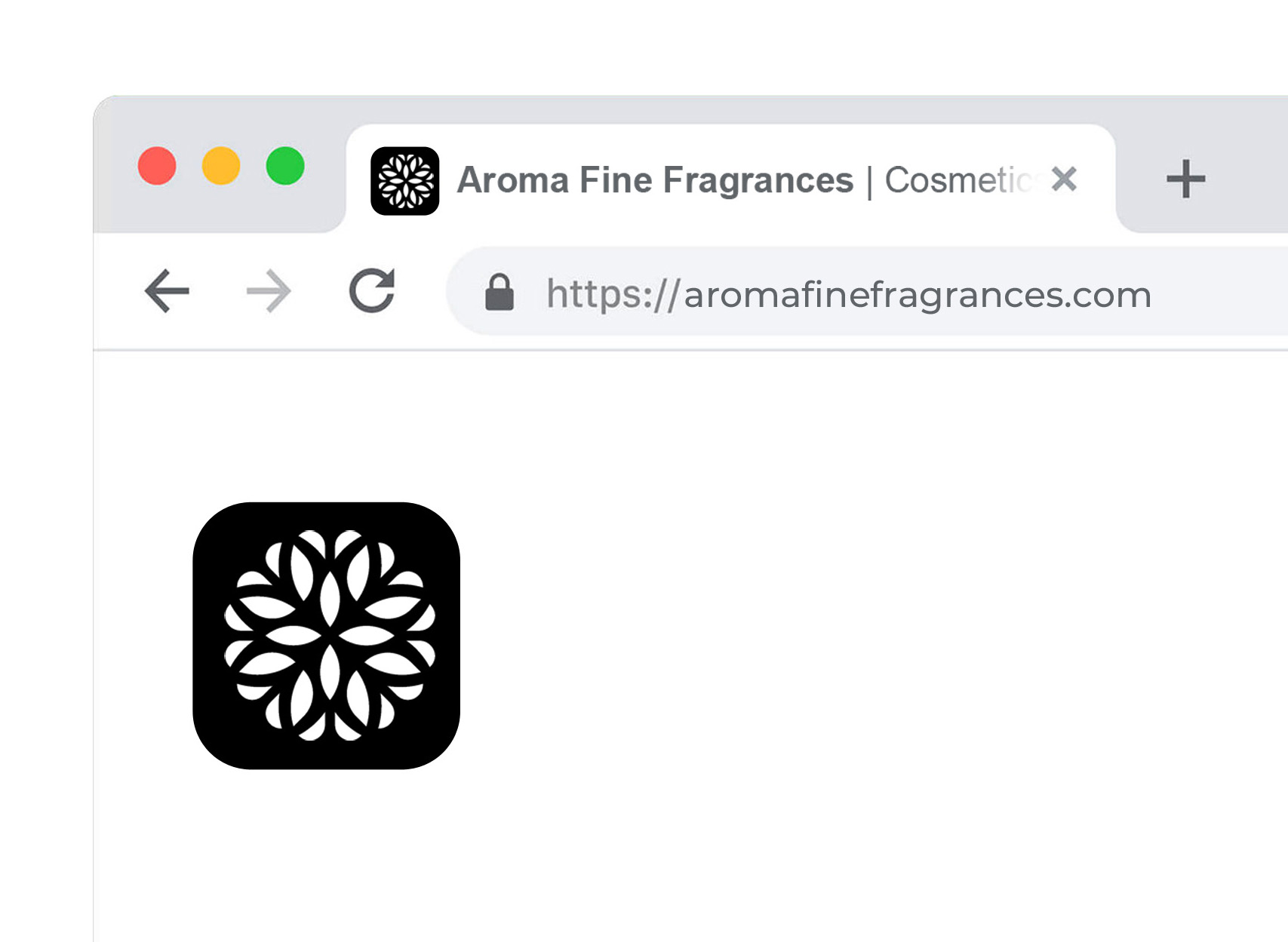Maximize the window using green button
Viewport: 1288px width, 942px height.
(x=285, y=166)
